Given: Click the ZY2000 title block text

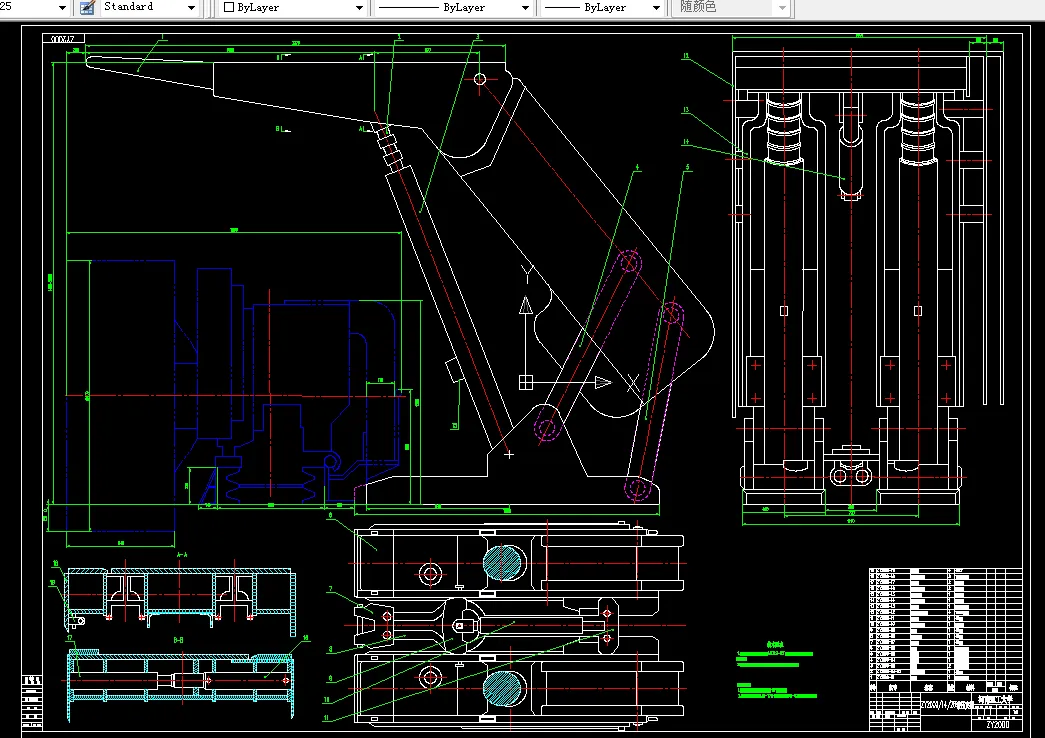Looking at the screenshot, I should 998,725.
